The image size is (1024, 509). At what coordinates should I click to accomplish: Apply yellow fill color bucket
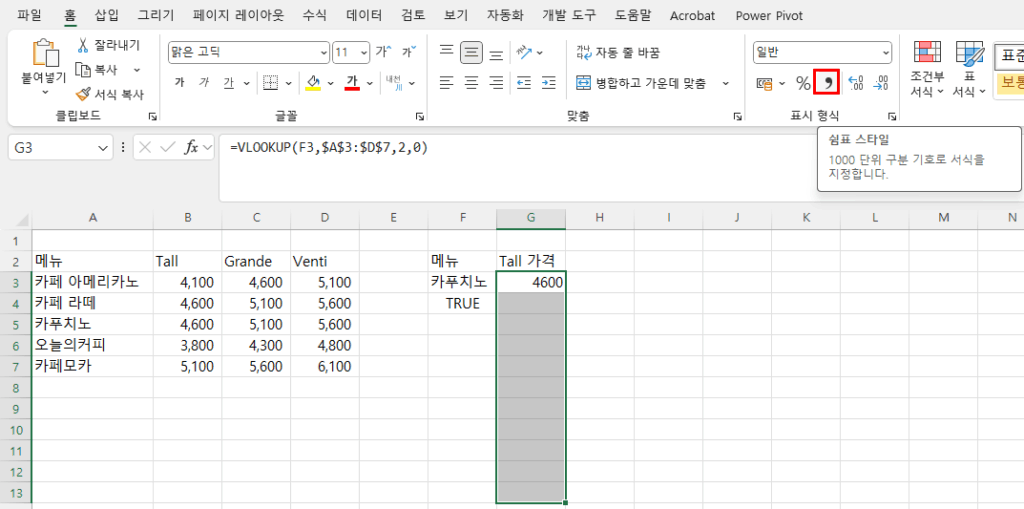pos(313,83)
